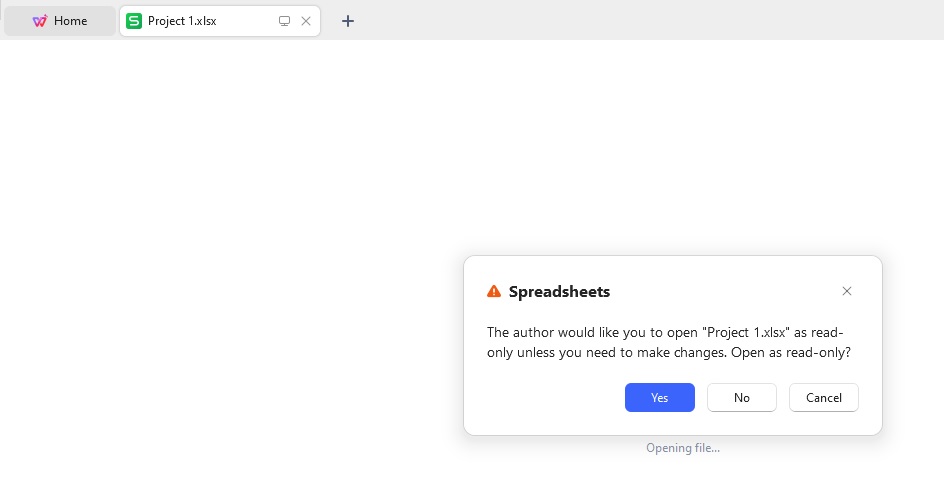Click the green spreadsheet S icon
This screenshot has width=944, height=478.
[134, 21]
